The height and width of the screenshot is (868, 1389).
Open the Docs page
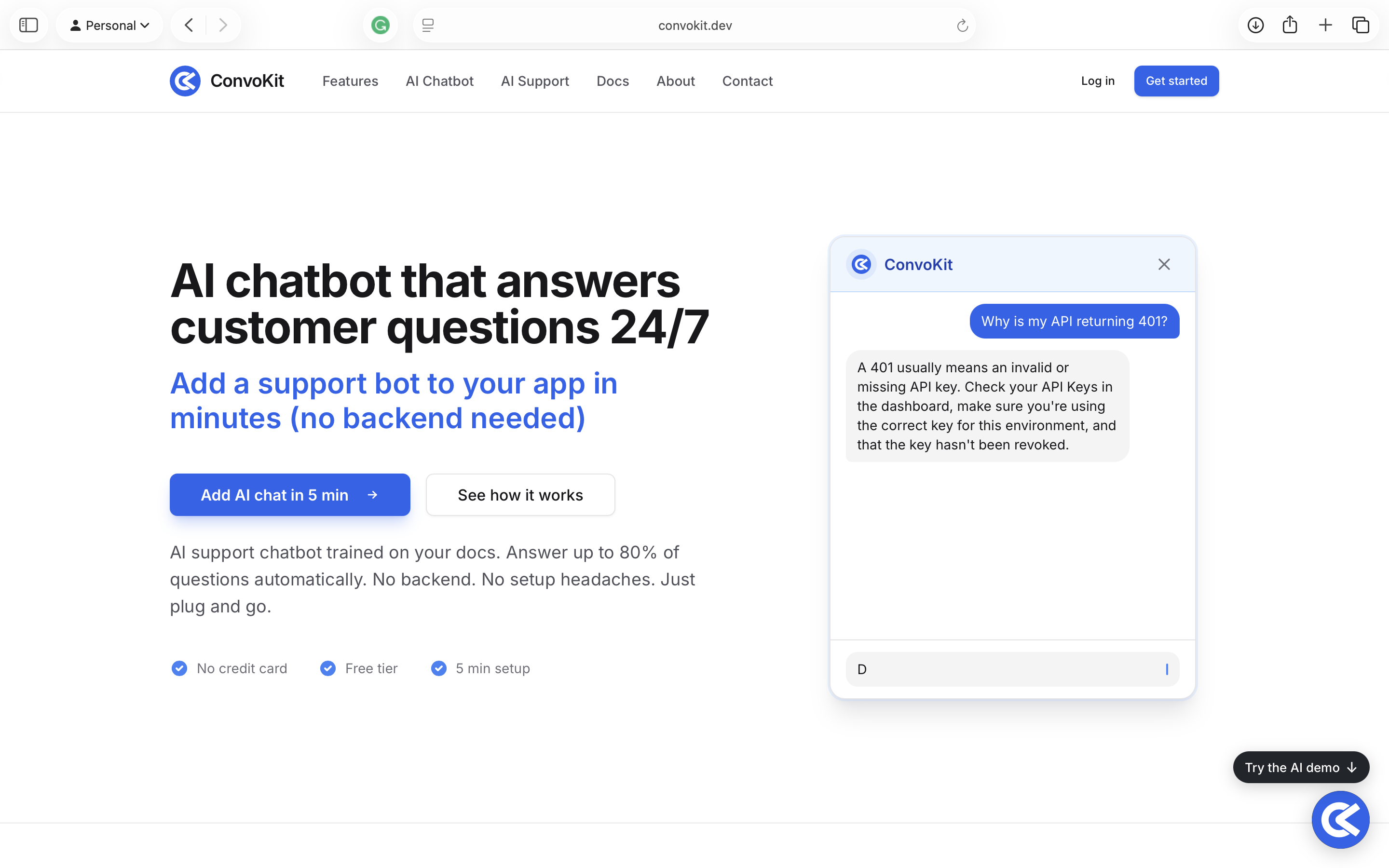(613, 81)
